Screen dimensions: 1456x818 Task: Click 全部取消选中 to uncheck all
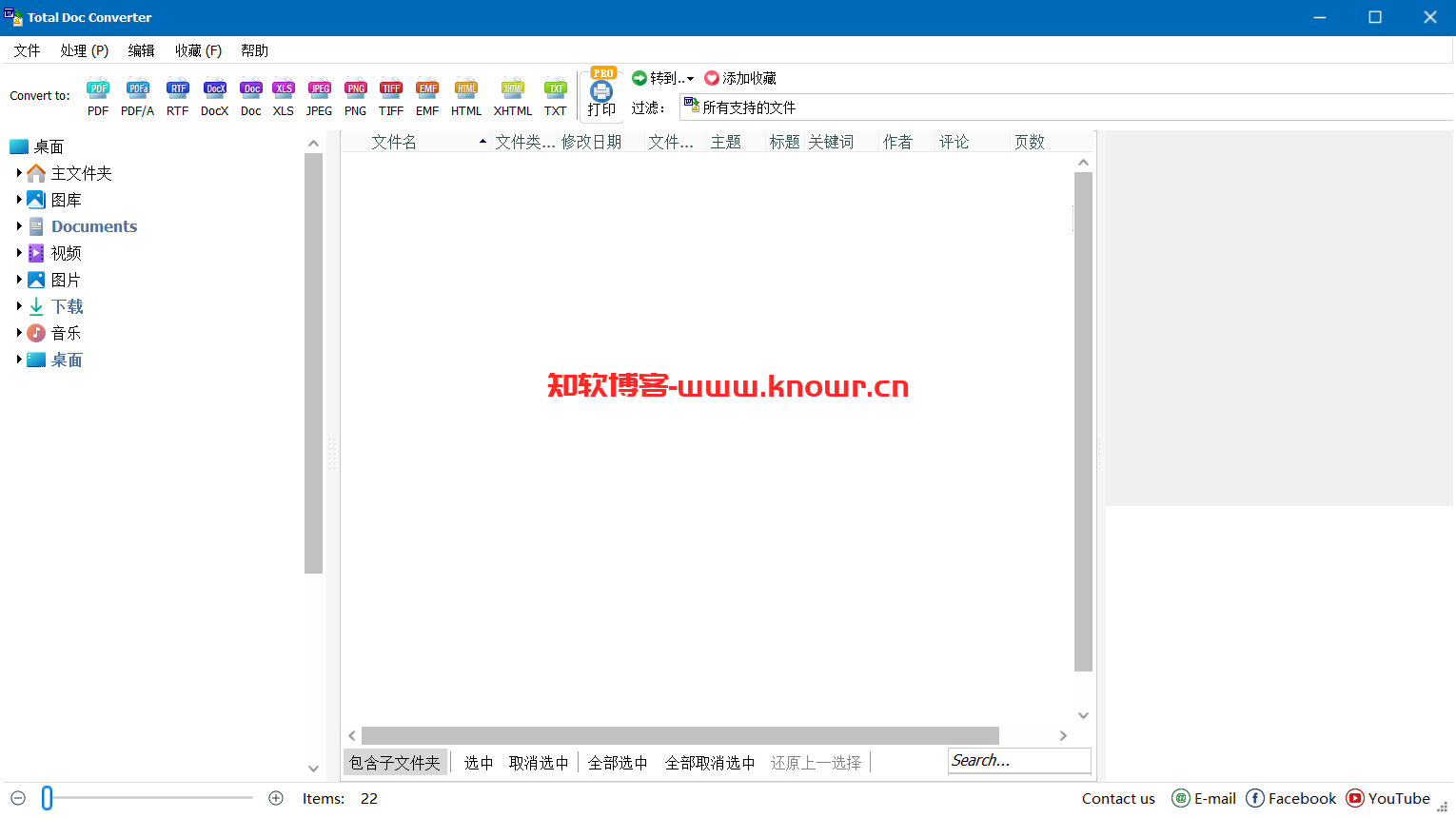tap(710, 763)
